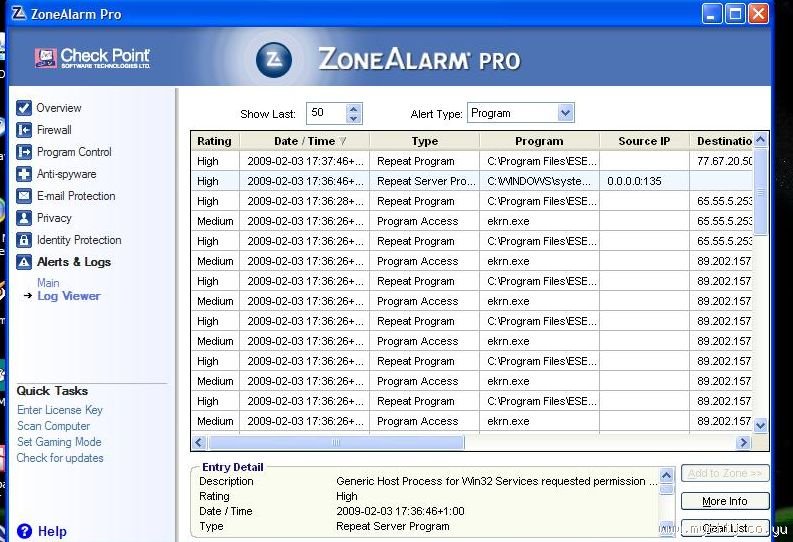Click Set Gaming Mode link
The image size is (793, 542).
point(59,442)
